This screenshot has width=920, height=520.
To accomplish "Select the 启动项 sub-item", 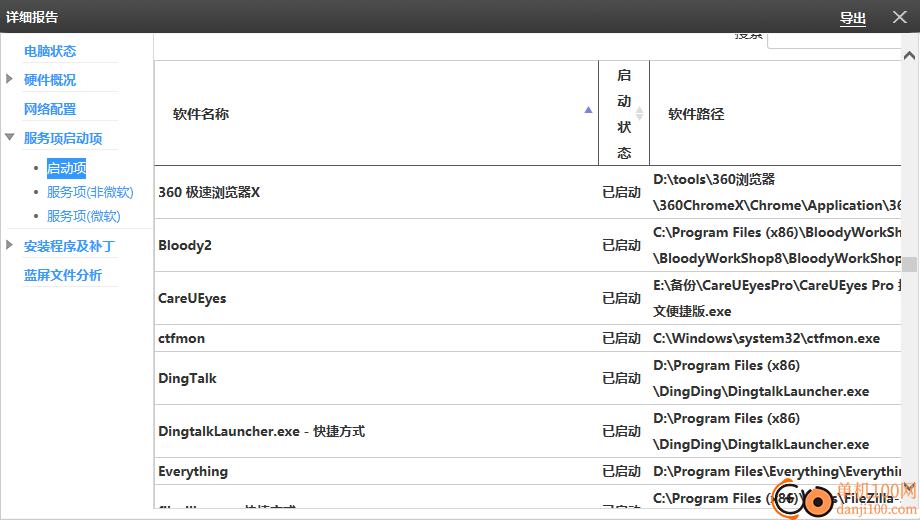I will tap(66, 168).
